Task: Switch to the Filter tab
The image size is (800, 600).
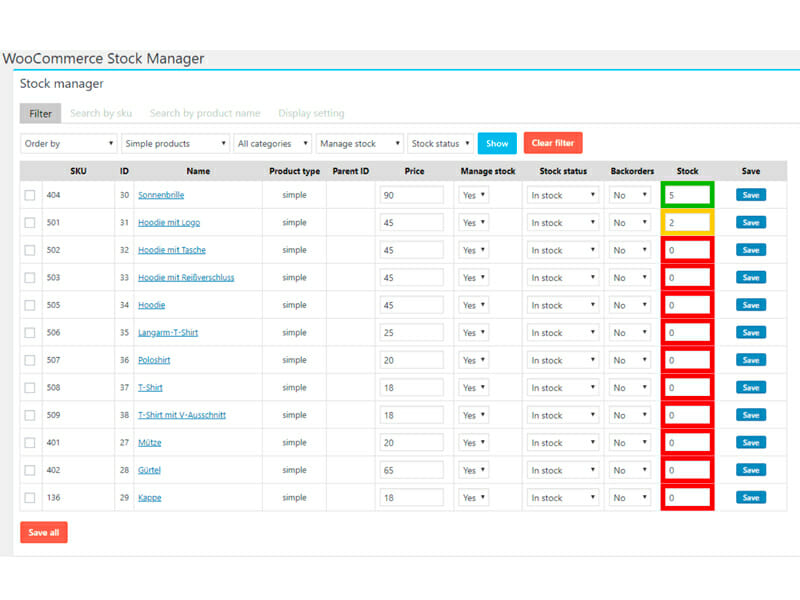Action: pyautogui.click(x=40, y=113)
